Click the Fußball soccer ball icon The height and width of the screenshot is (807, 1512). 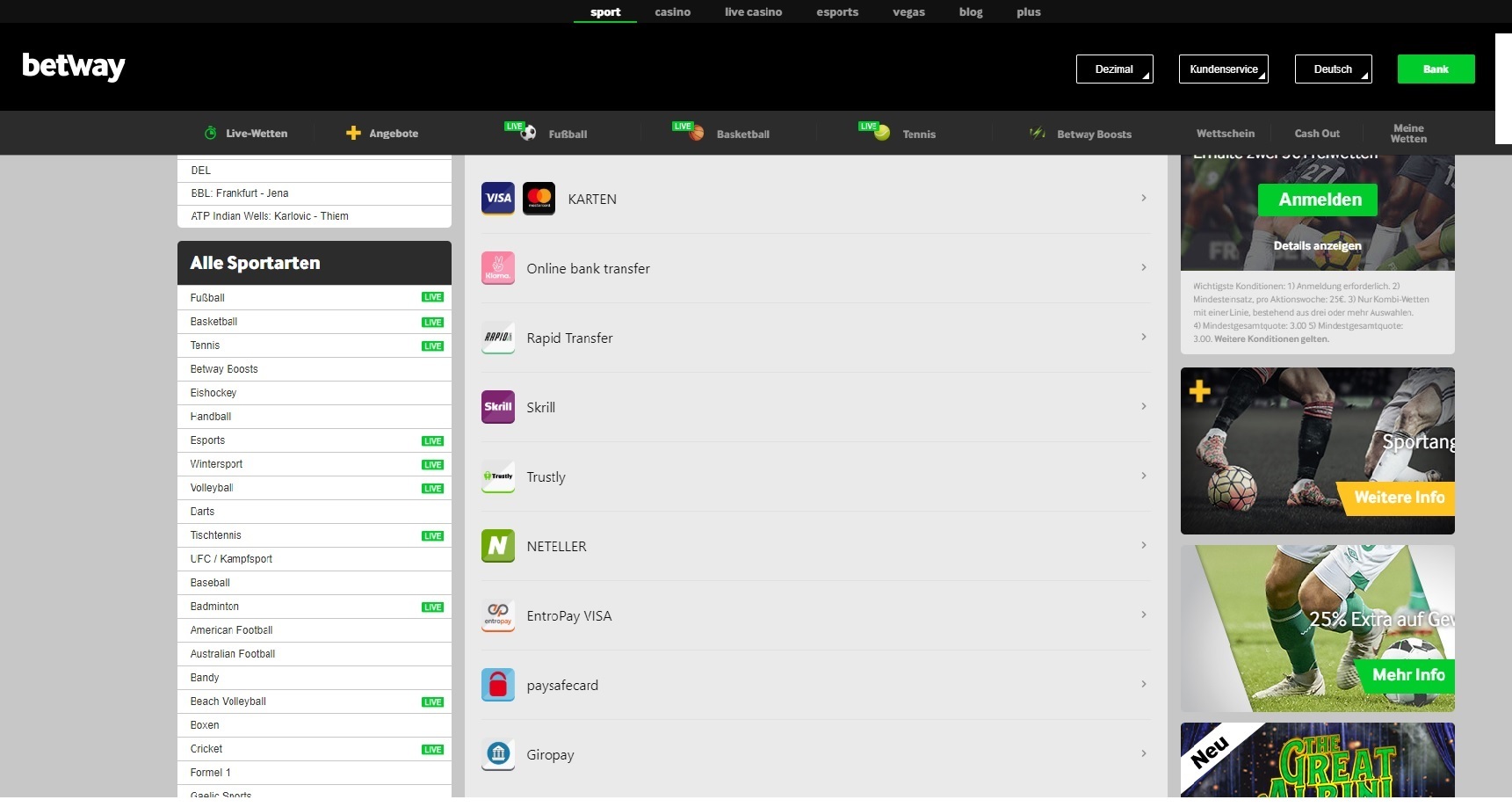[x=528, y=134]
